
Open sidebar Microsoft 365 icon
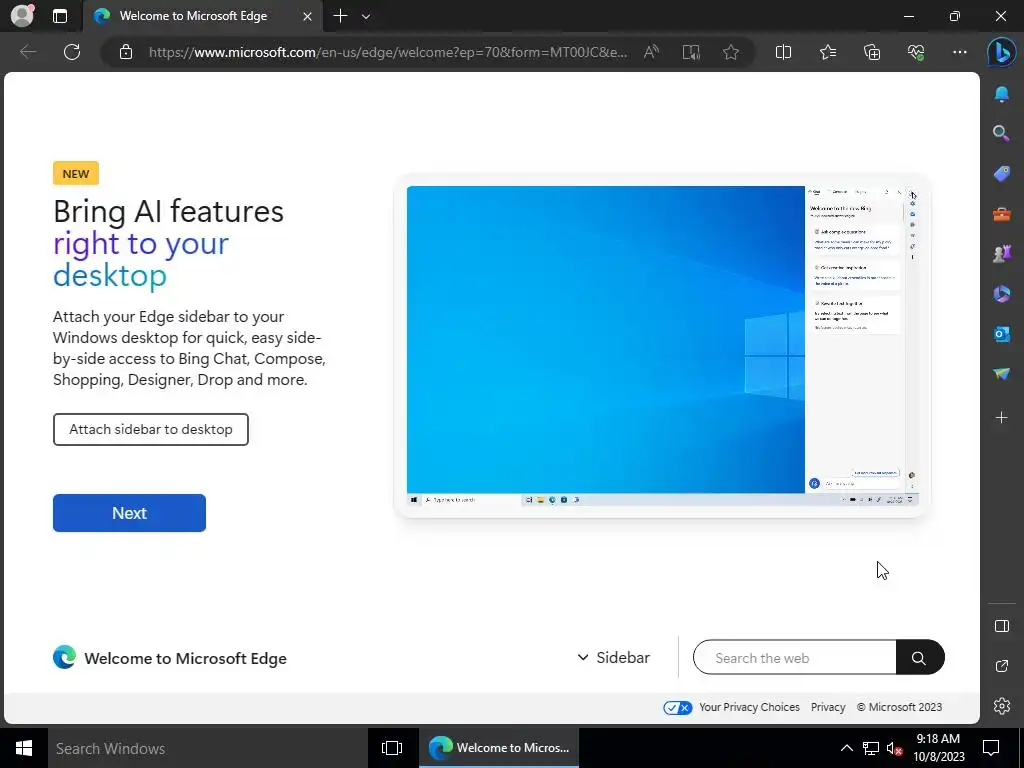[1001, 294]
